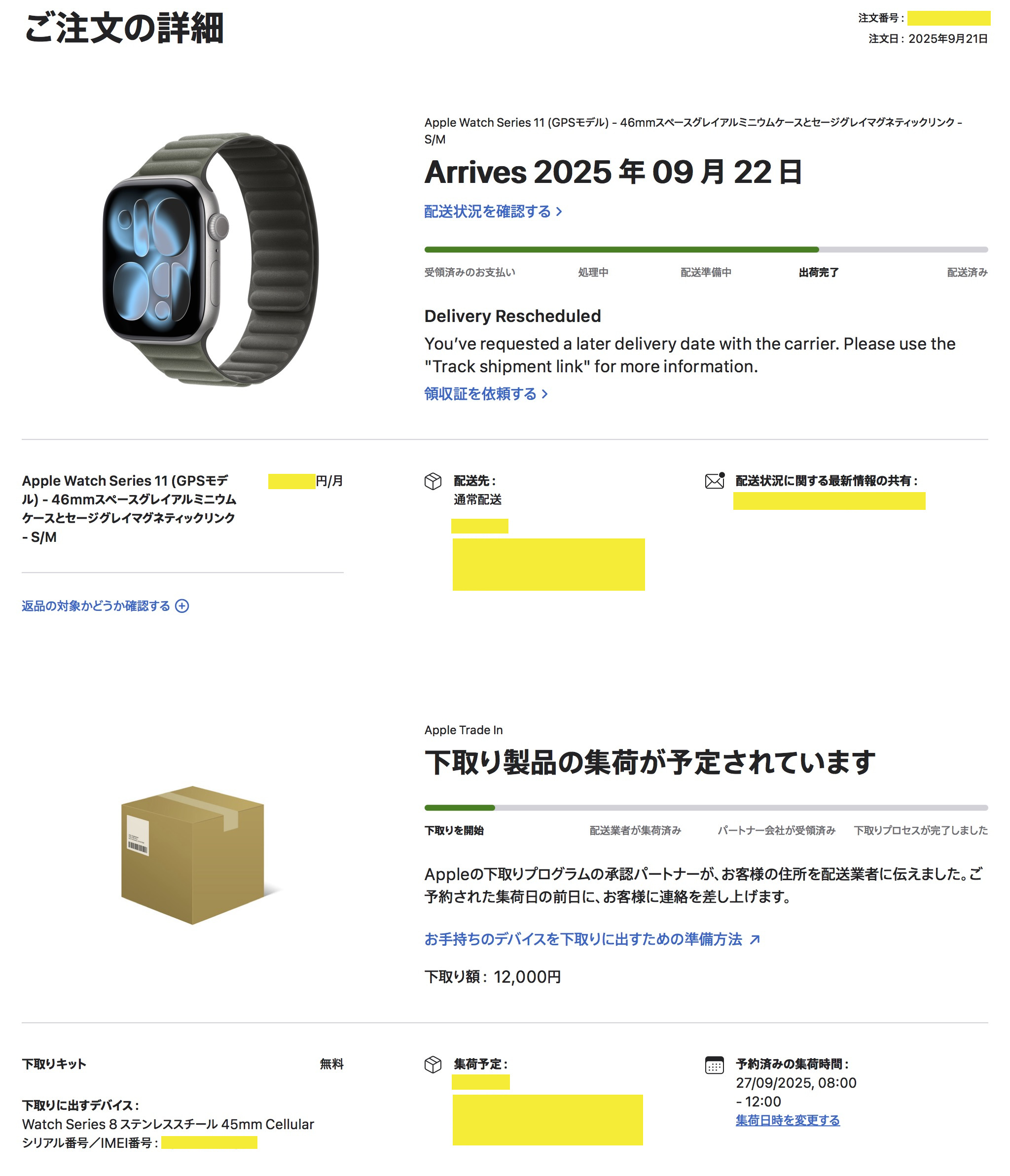
Task: Click the package icon beside 集荷予定
Action: coord(433,1064)
